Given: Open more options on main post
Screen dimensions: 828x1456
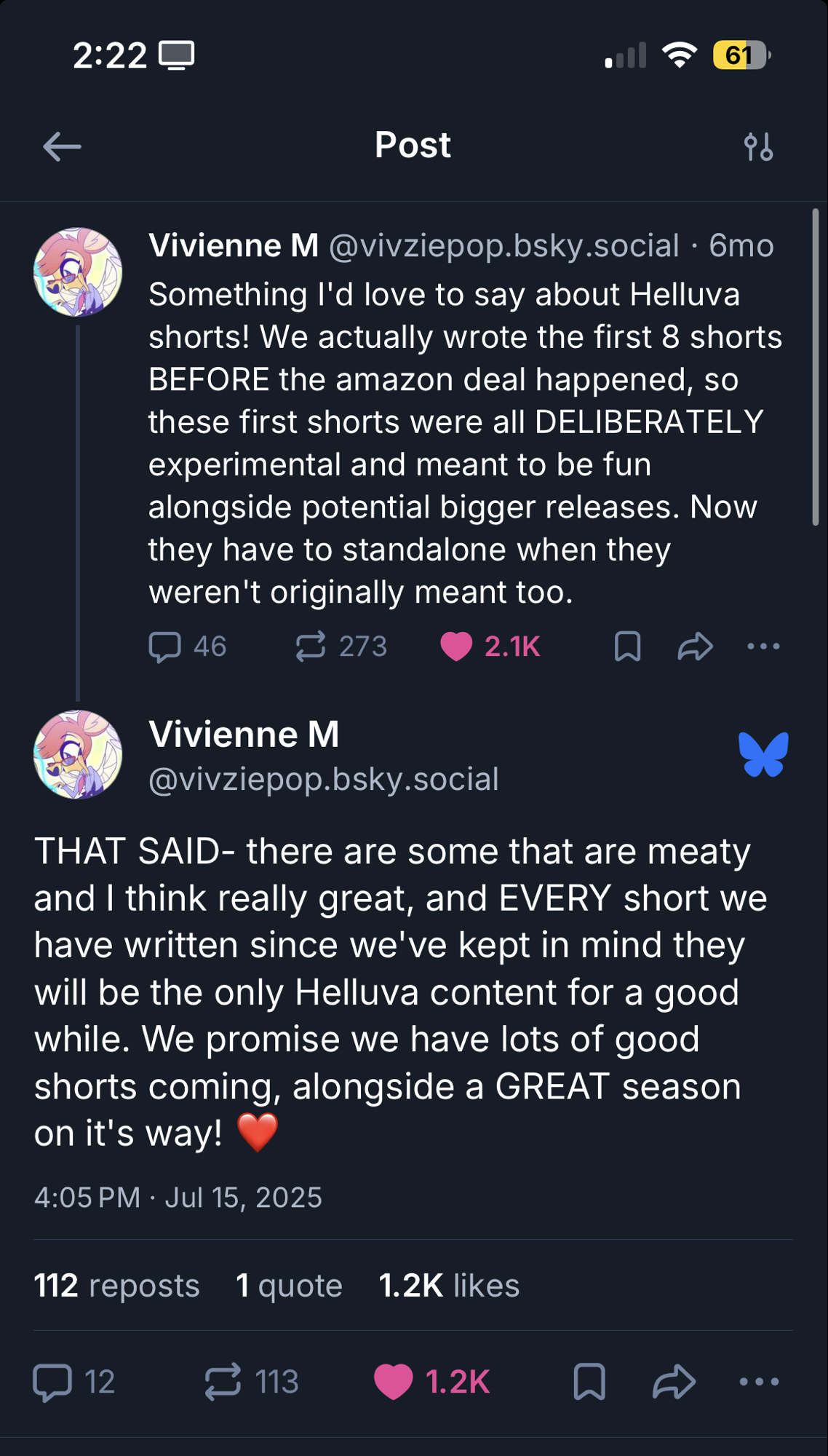Looking at the screenshot, I should tap(759, 1382).
